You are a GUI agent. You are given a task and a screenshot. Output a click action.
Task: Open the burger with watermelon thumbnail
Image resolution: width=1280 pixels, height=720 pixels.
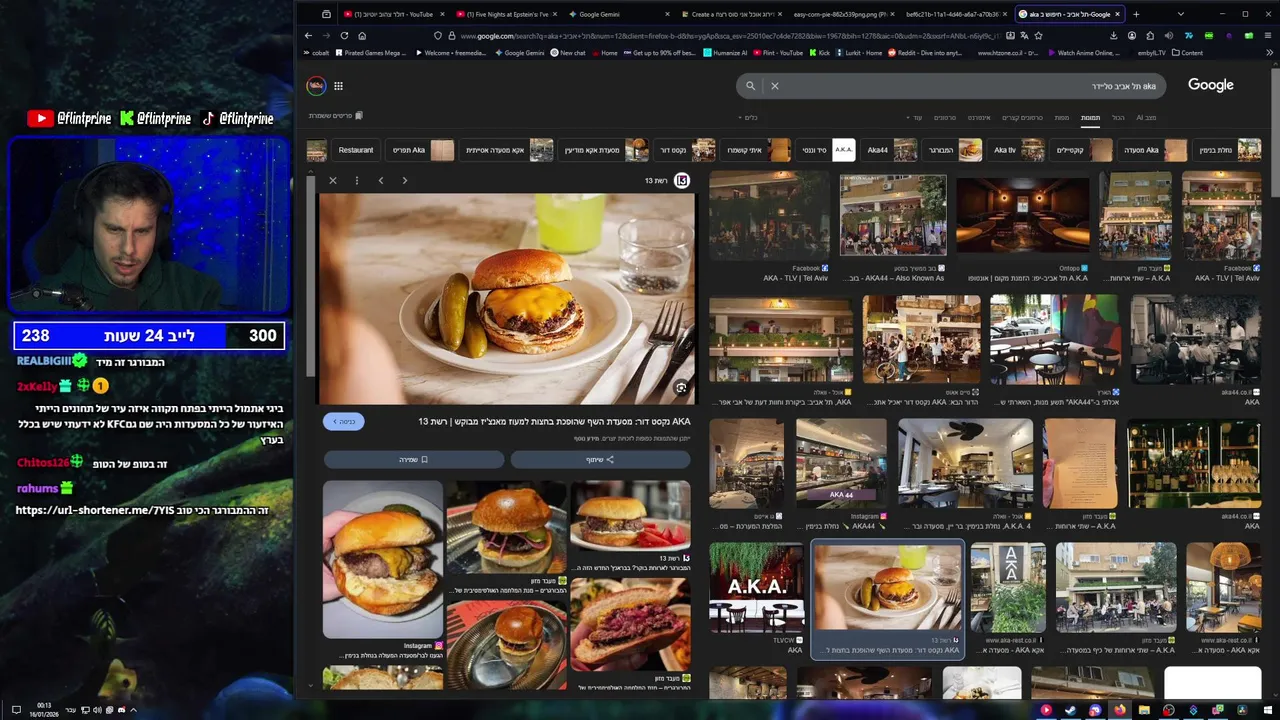pyautogui.click(x=630, y=516)
